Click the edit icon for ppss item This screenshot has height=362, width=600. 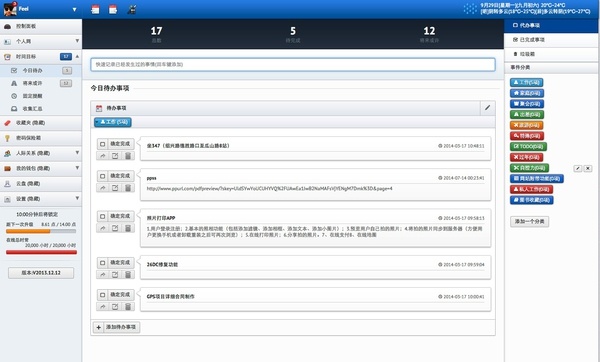[x=115, y=188]
